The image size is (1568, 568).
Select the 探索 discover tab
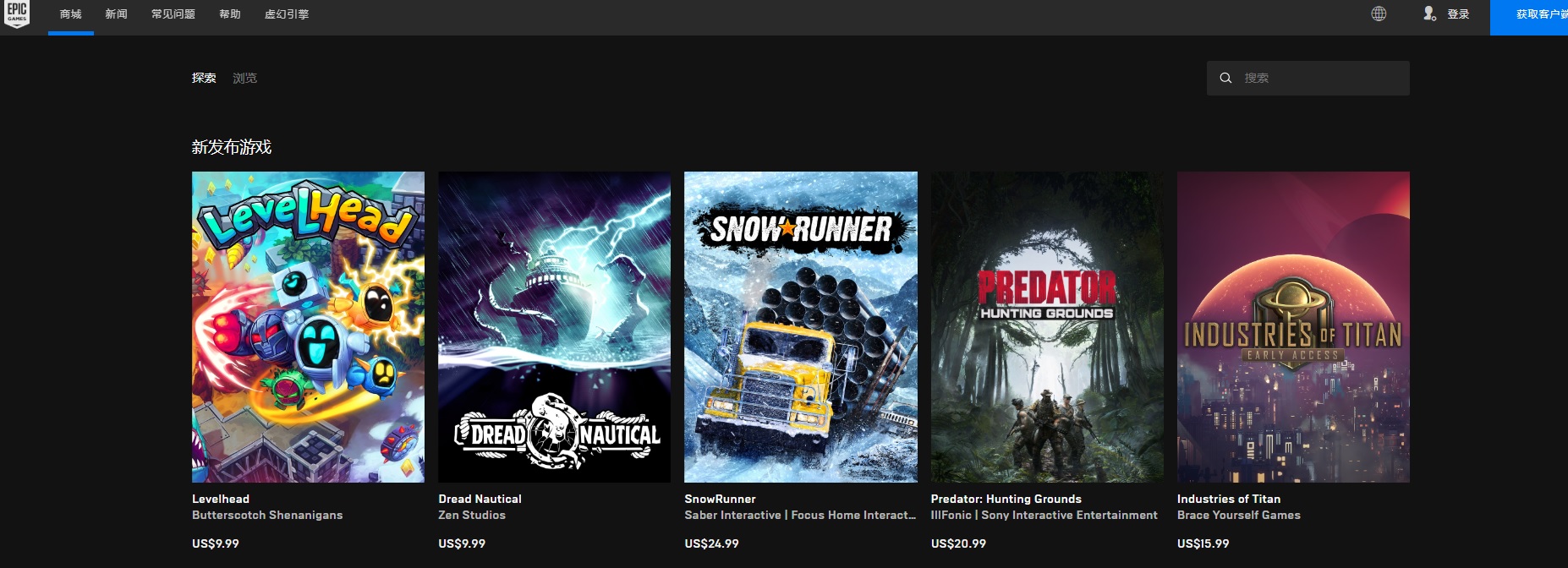pos(204,78)
